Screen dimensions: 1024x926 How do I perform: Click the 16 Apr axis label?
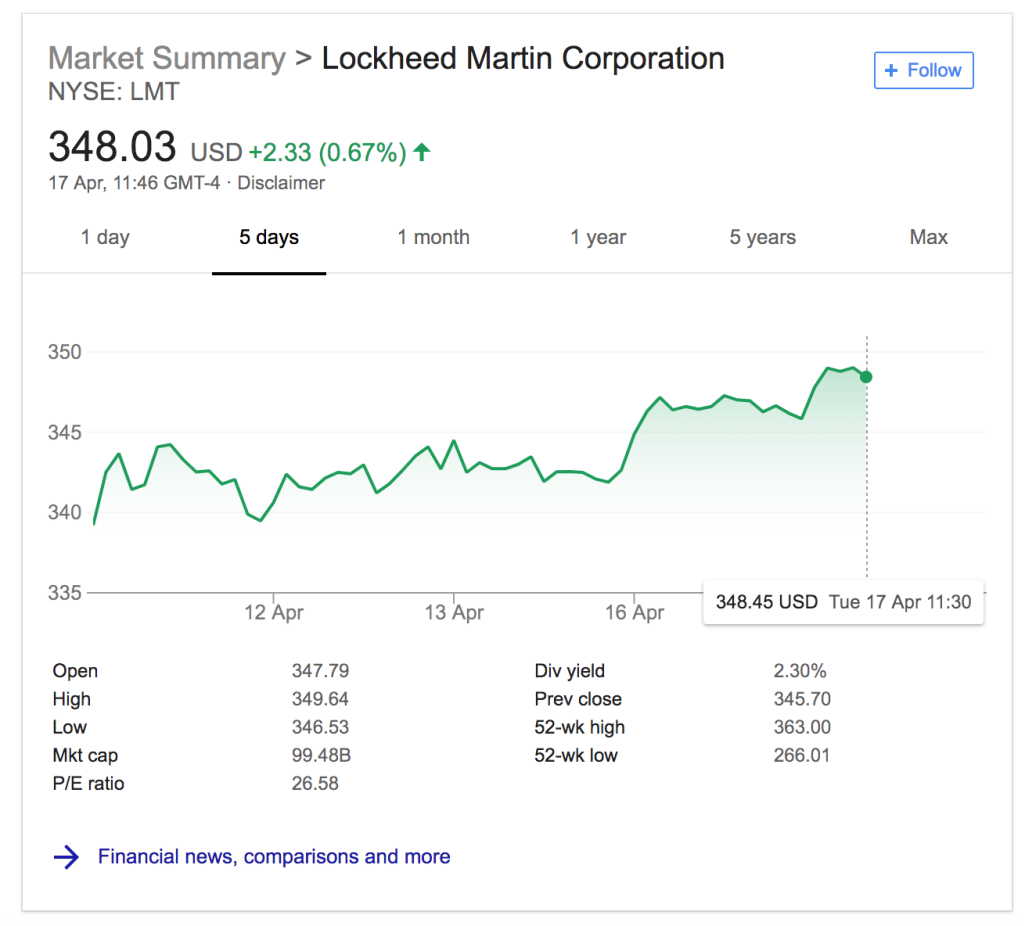pyautogui.click(x=634, y=612)
